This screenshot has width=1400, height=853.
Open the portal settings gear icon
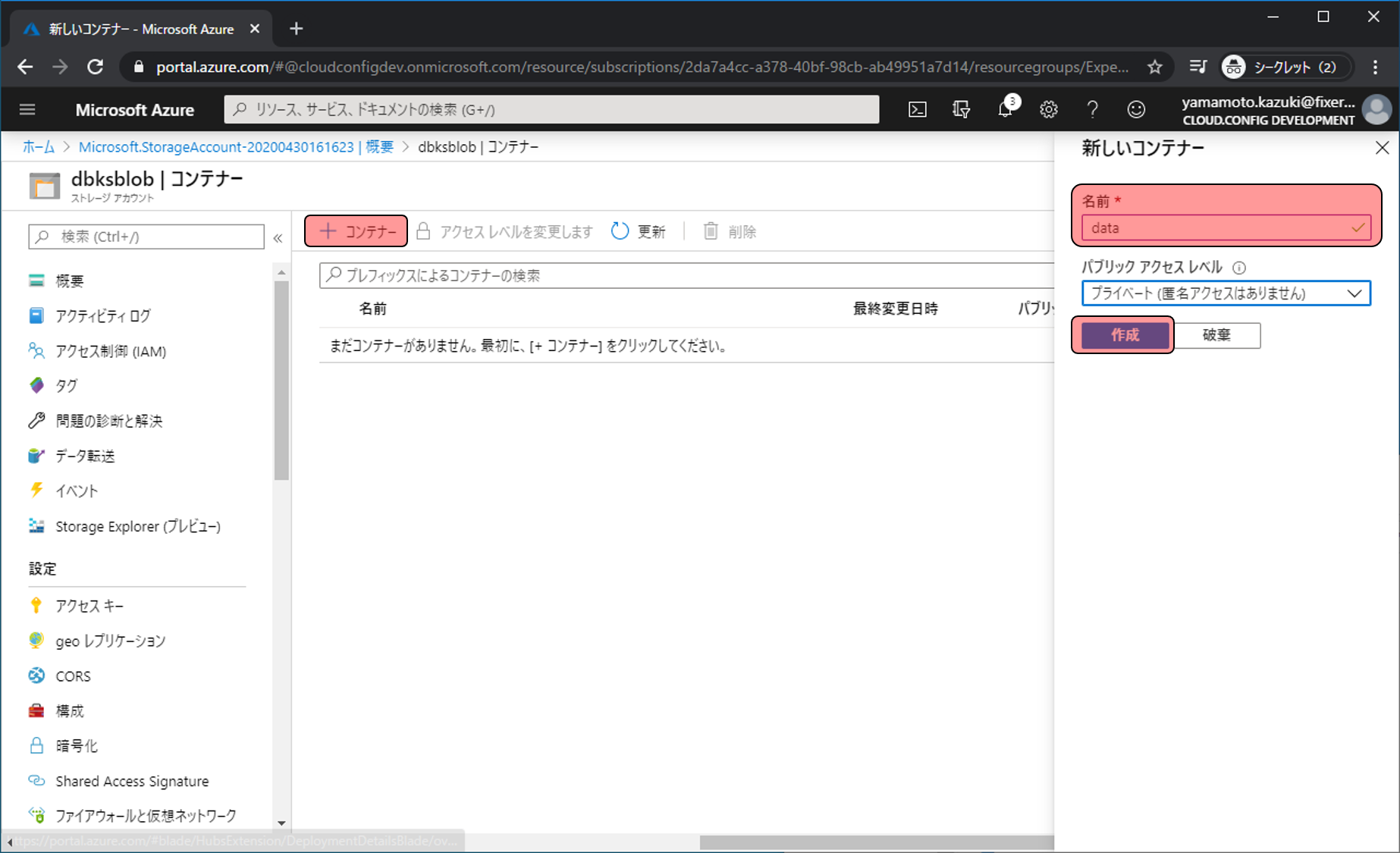(x=1048, y=110)
